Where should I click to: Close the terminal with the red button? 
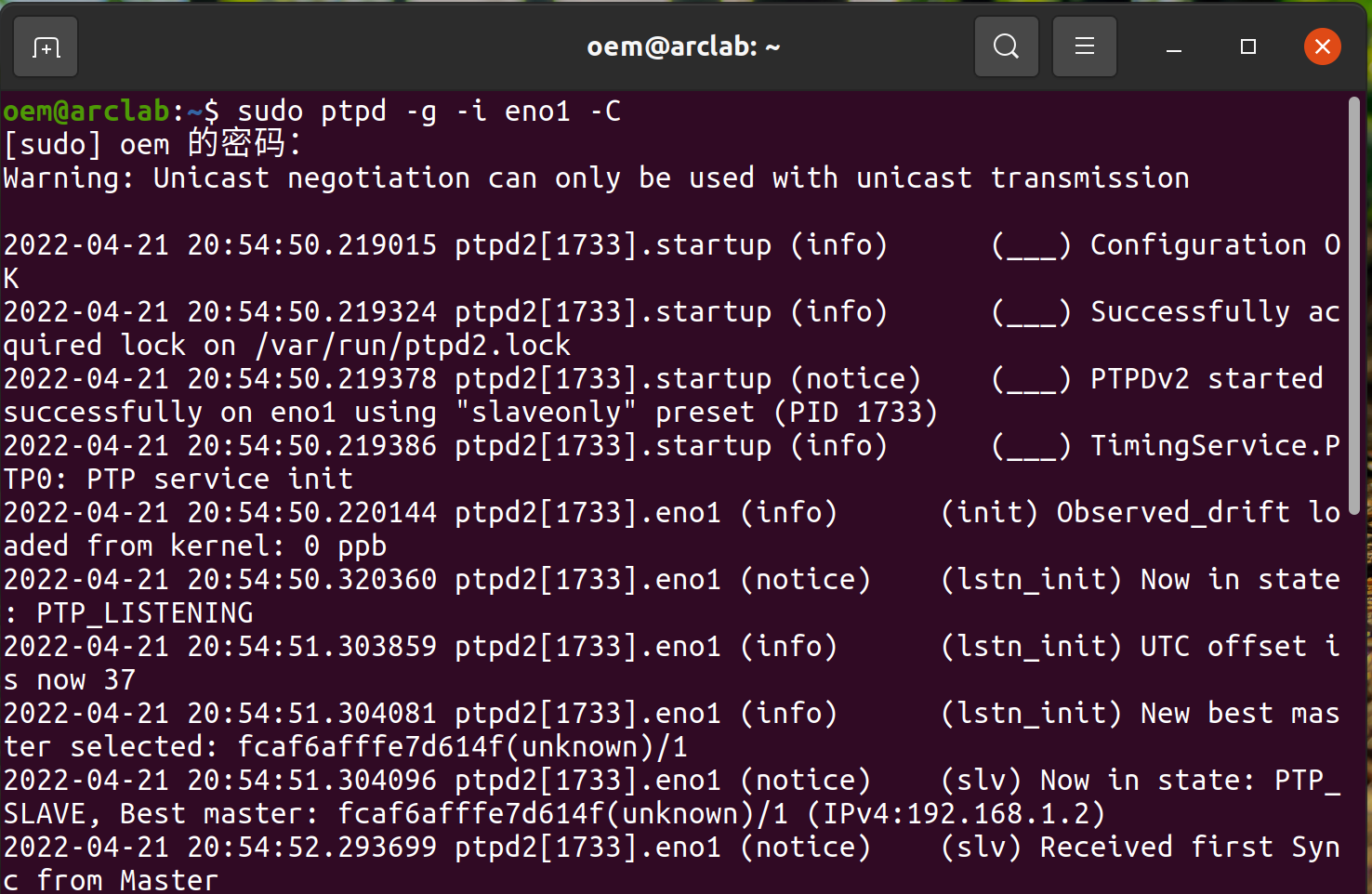point(1322,46)
